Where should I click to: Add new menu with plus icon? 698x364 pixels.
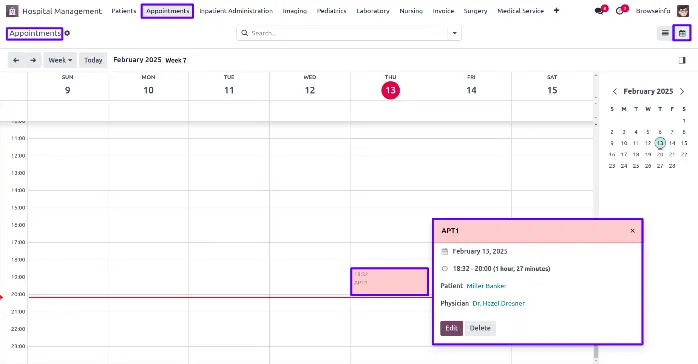pos(556,11)
